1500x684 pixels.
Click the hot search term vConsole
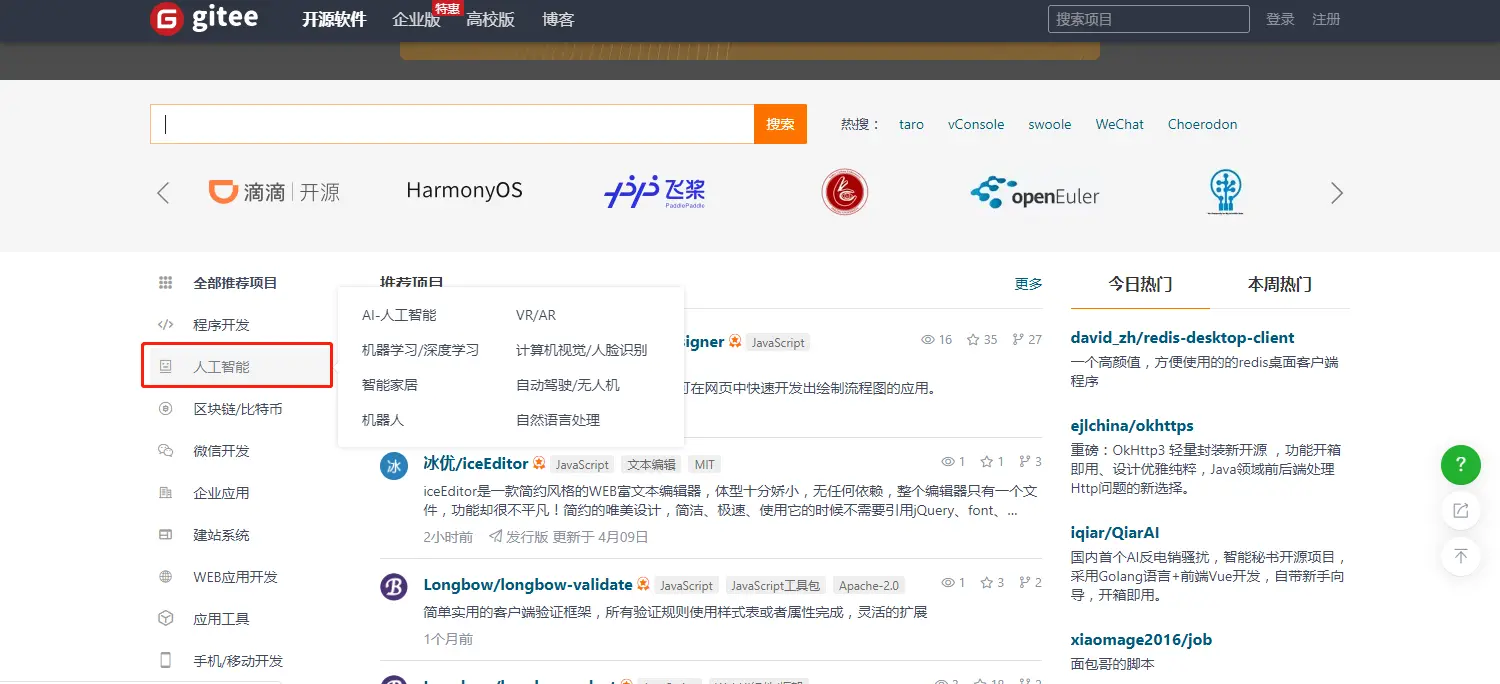pos(976,124)
